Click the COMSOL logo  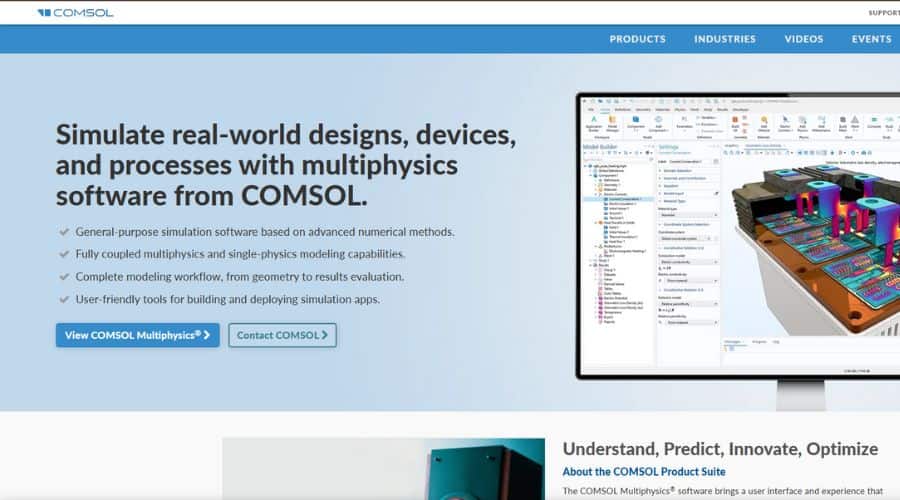(75, 13)
